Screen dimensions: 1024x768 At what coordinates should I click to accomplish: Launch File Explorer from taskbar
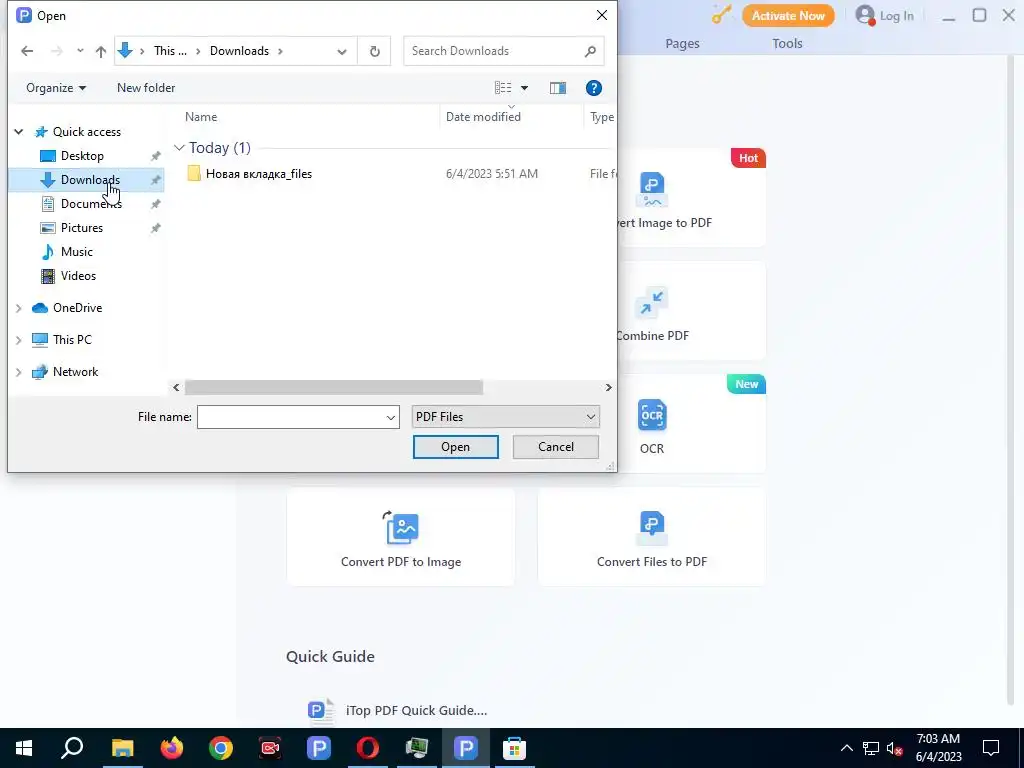(x=122, y=748)
